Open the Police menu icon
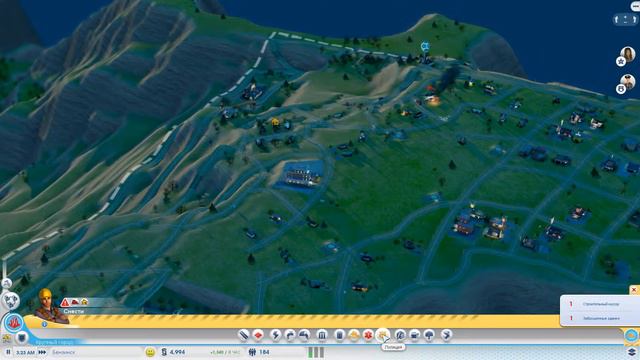Viewport: 640px width, 360px height. coord(382,335)
